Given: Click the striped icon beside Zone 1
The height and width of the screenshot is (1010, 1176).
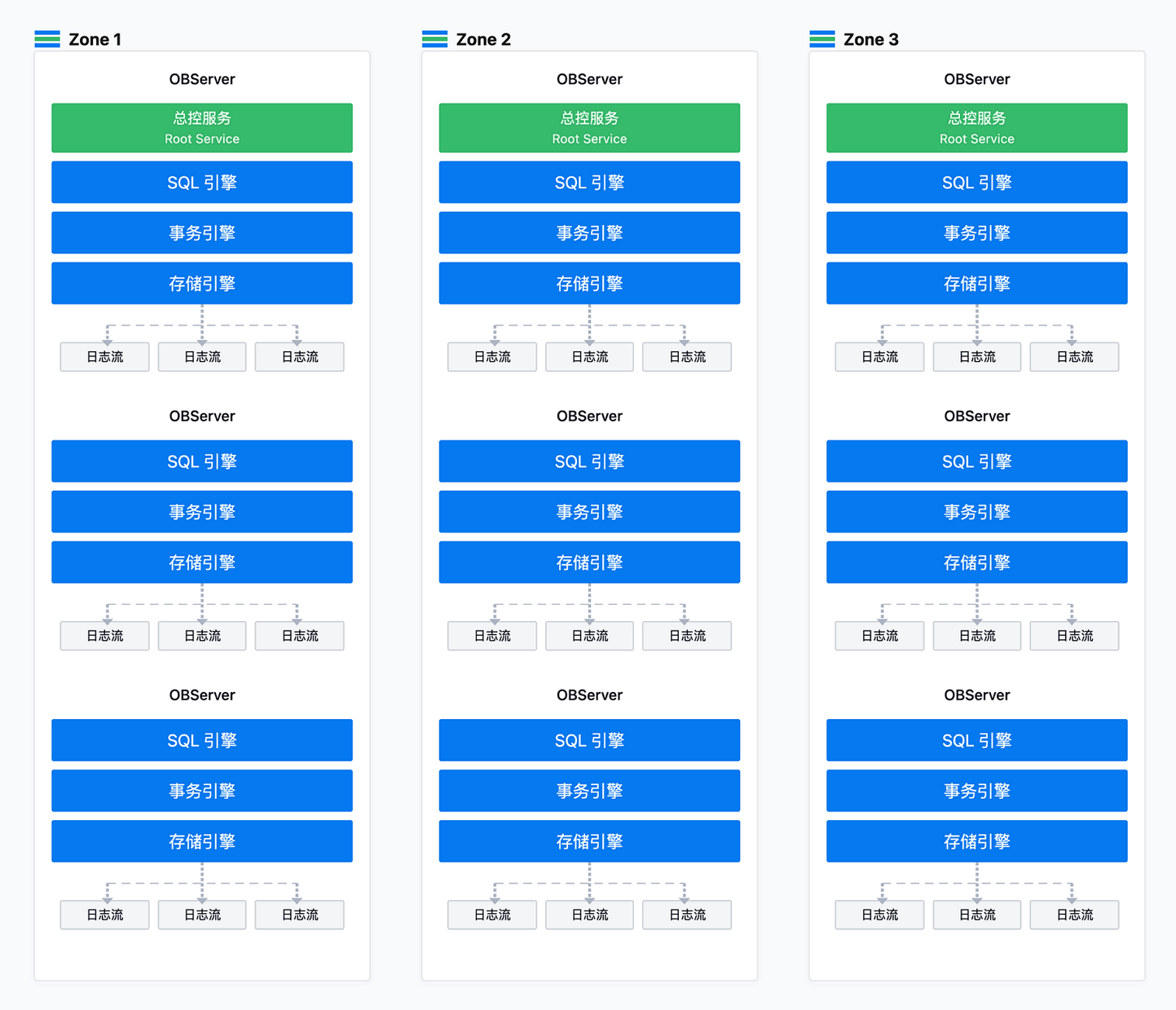Looking at the screenshot, I should (47, 39).
